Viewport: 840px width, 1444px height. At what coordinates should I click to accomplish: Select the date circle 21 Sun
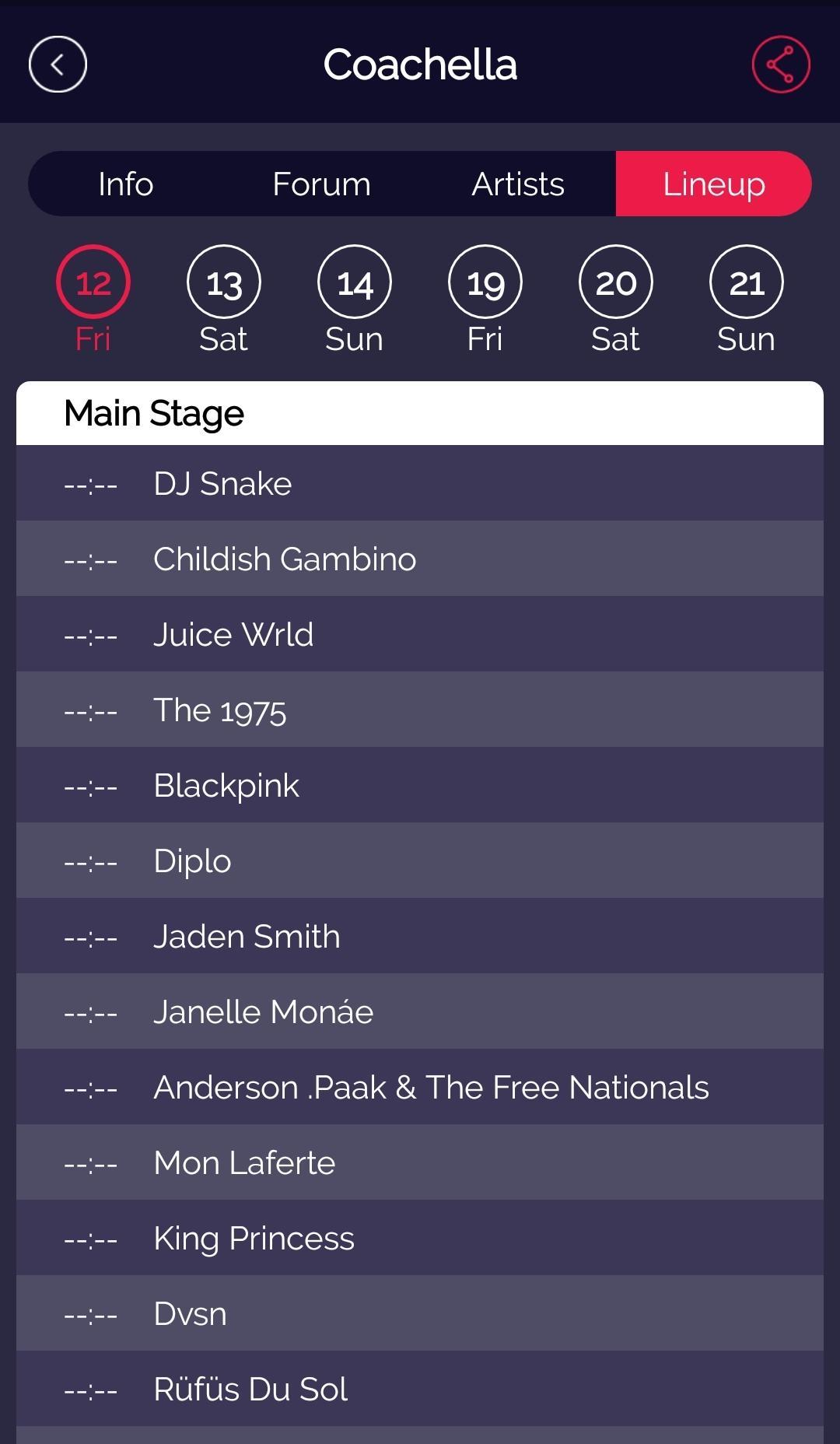coord(746,284)
